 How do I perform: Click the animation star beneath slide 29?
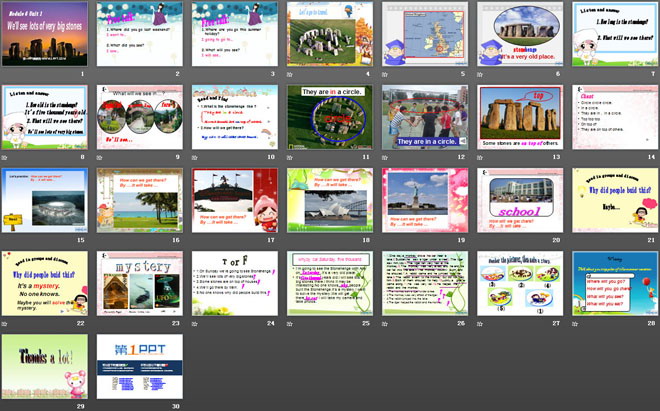click(x=6, y=406)
